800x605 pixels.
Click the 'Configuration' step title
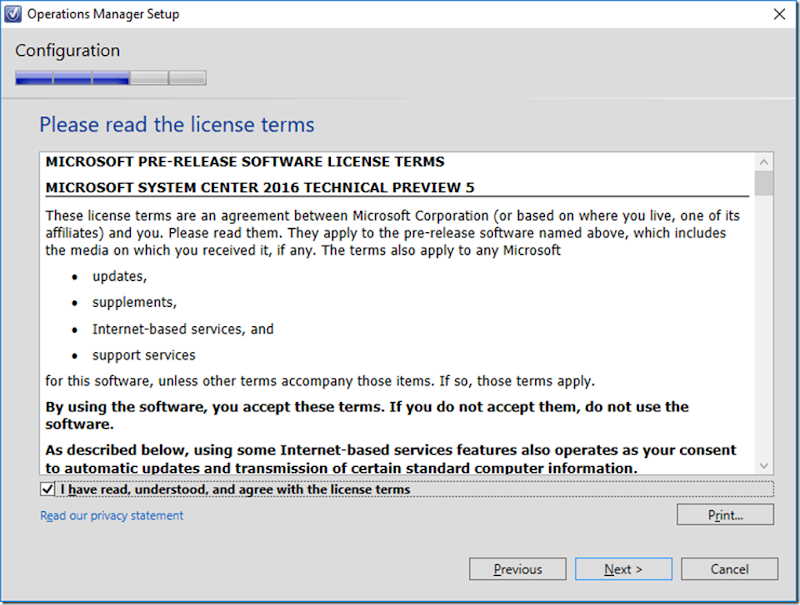[67, 51]
